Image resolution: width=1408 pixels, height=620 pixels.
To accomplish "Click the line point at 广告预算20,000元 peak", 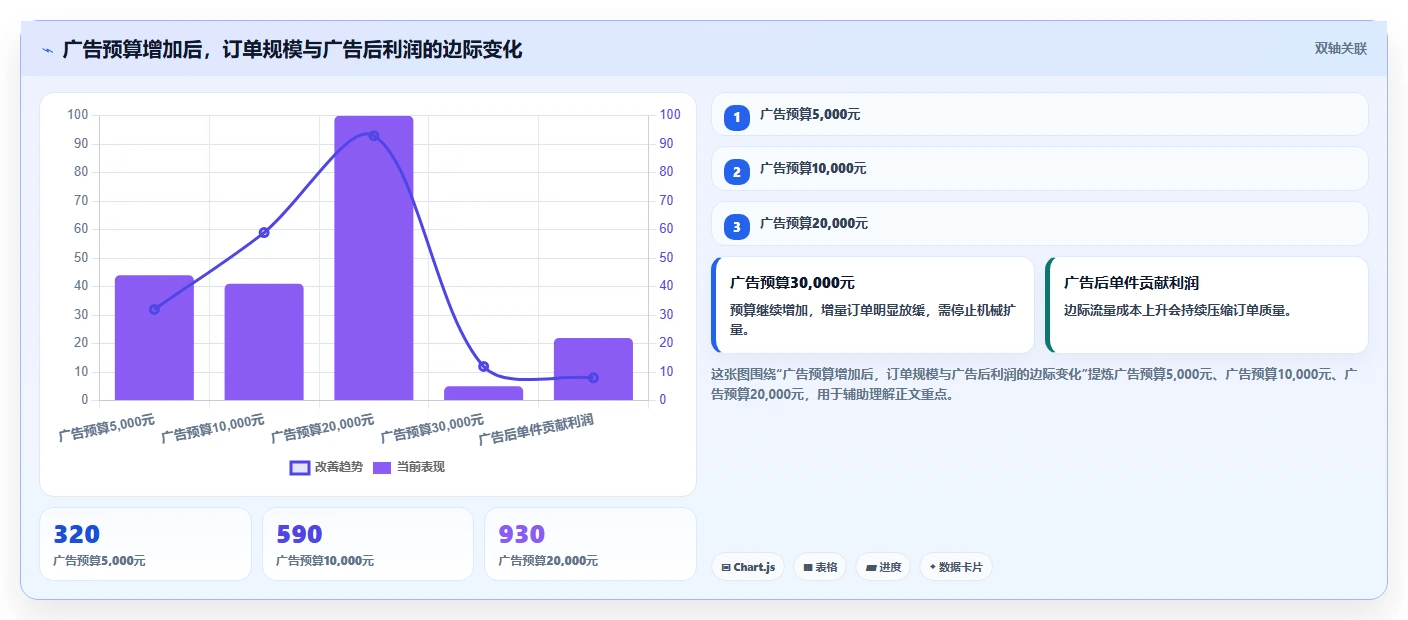I will pos(374,135).
